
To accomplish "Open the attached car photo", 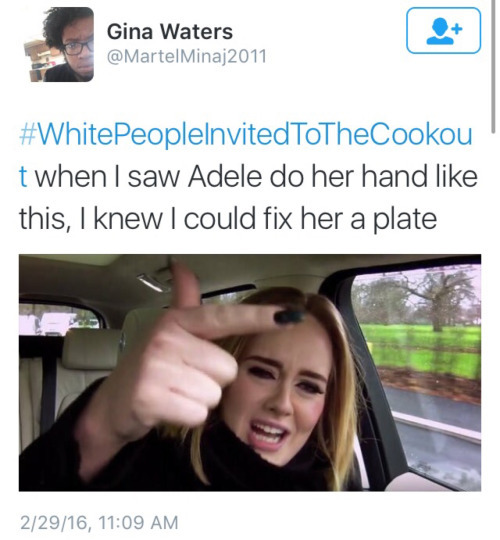I will point(250,373).
